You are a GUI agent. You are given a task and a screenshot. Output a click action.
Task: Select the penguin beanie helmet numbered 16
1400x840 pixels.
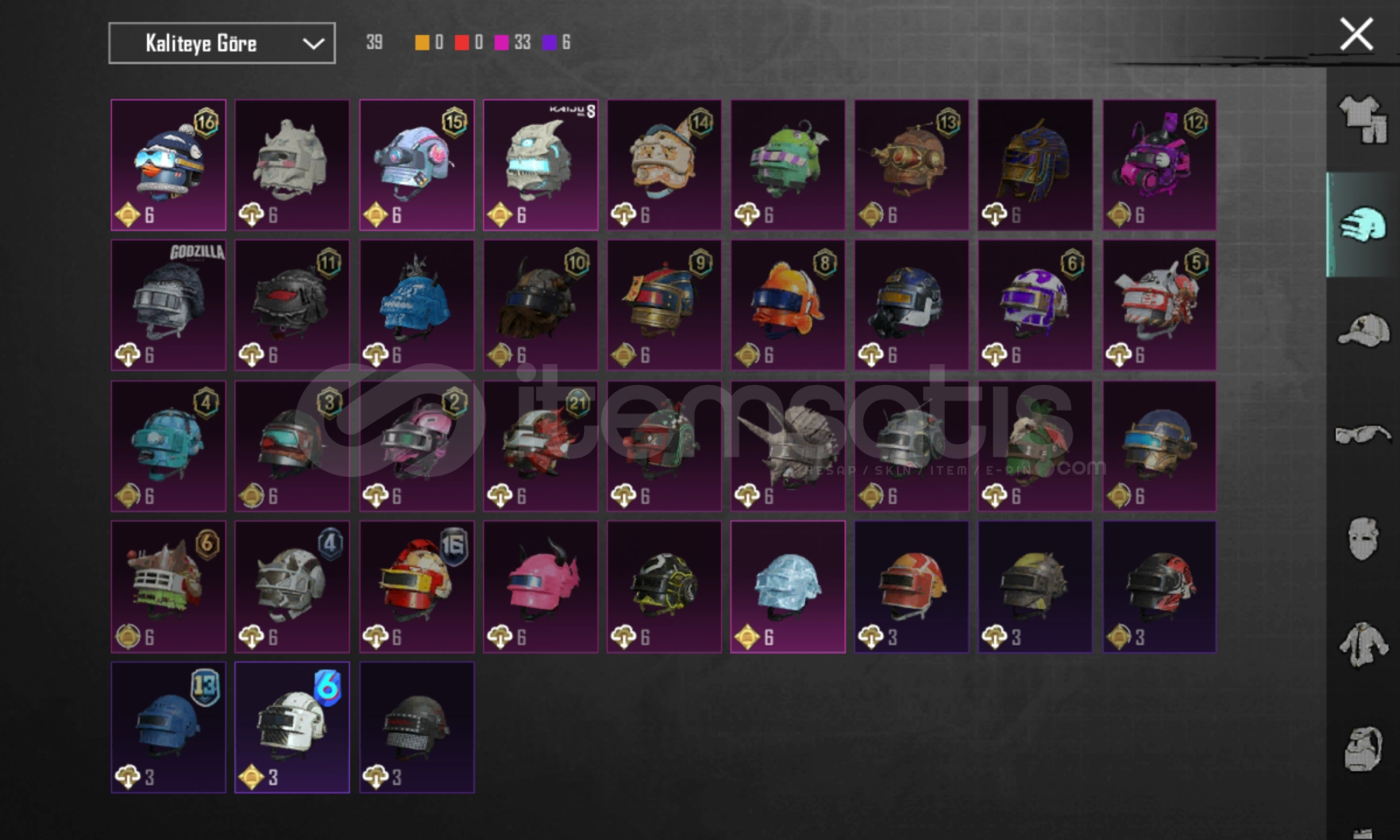click(169, 165)
